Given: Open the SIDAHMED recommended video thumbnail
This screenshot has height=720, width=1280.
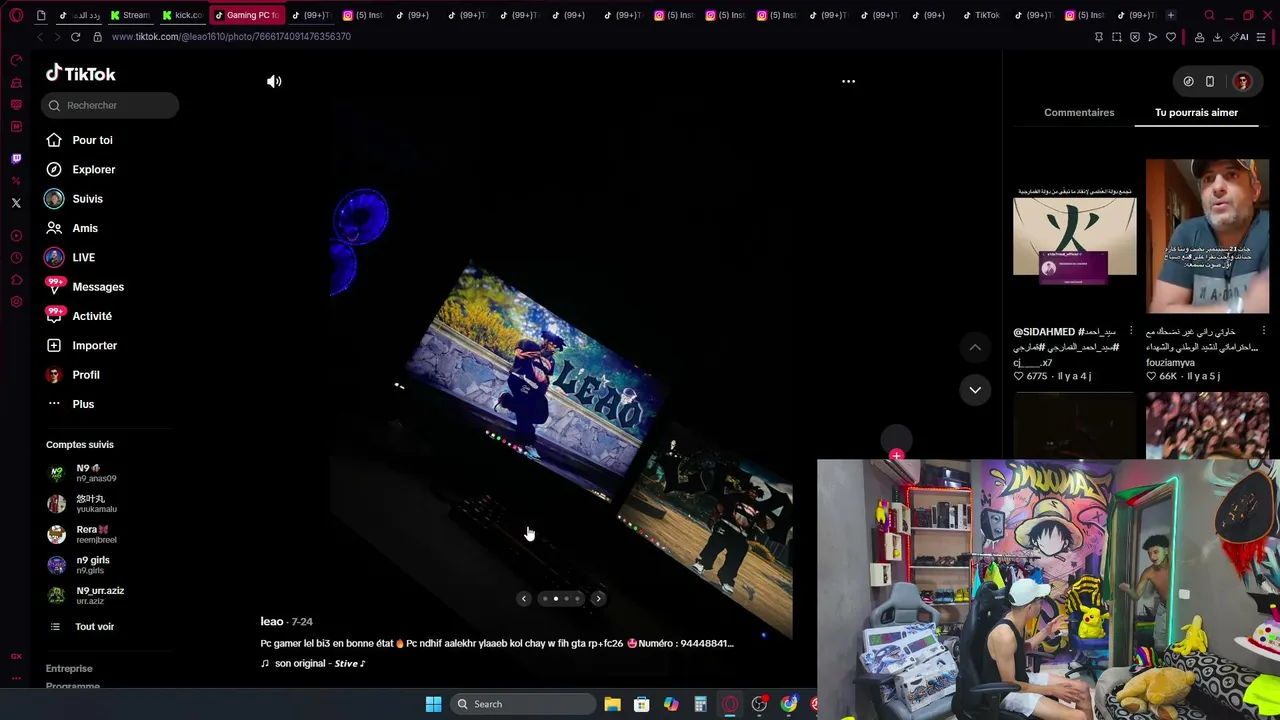Looking at the screenshot, I should (x=1074, y=237).
